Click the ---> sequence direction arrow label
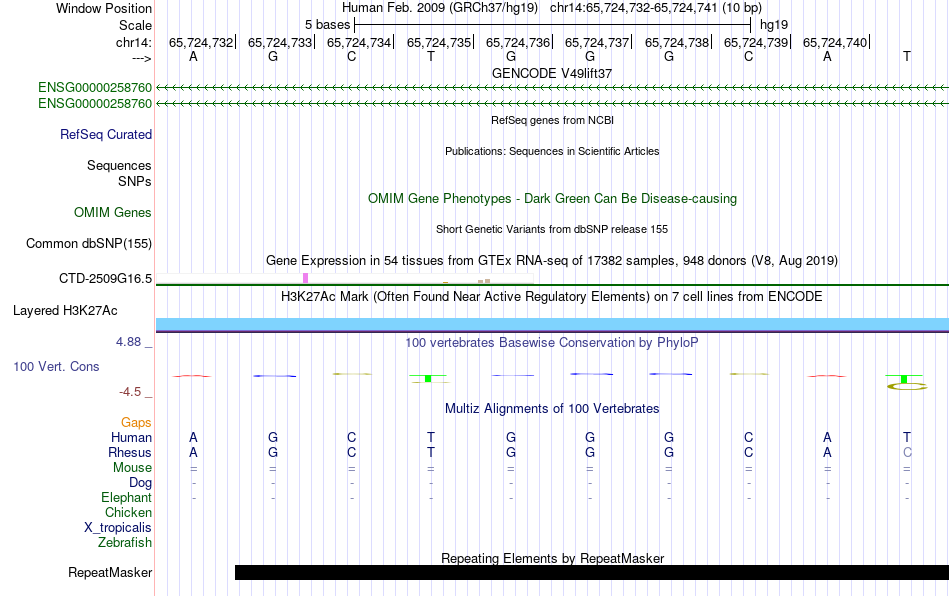950x596 pixels. (x=141, y=58)
